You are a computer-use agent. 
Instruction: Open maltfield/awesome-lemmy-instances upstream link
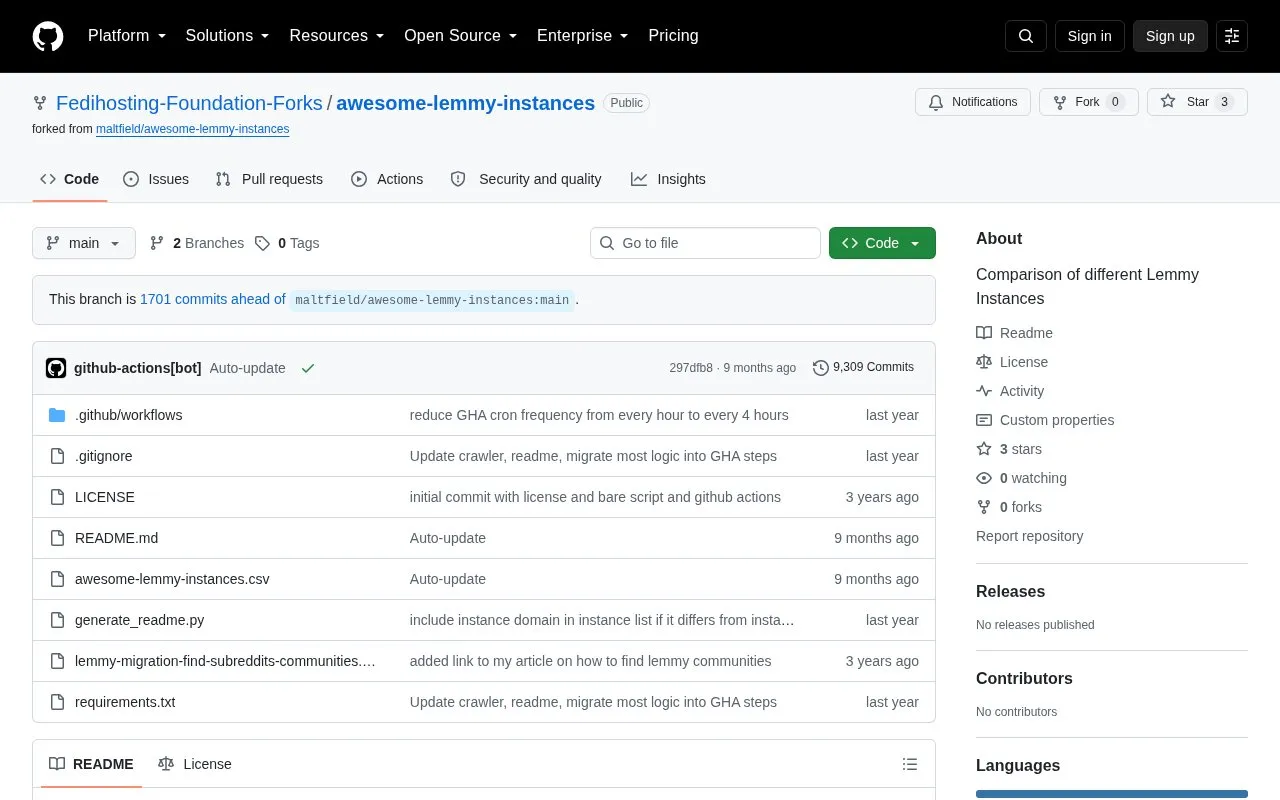[193, 129]
